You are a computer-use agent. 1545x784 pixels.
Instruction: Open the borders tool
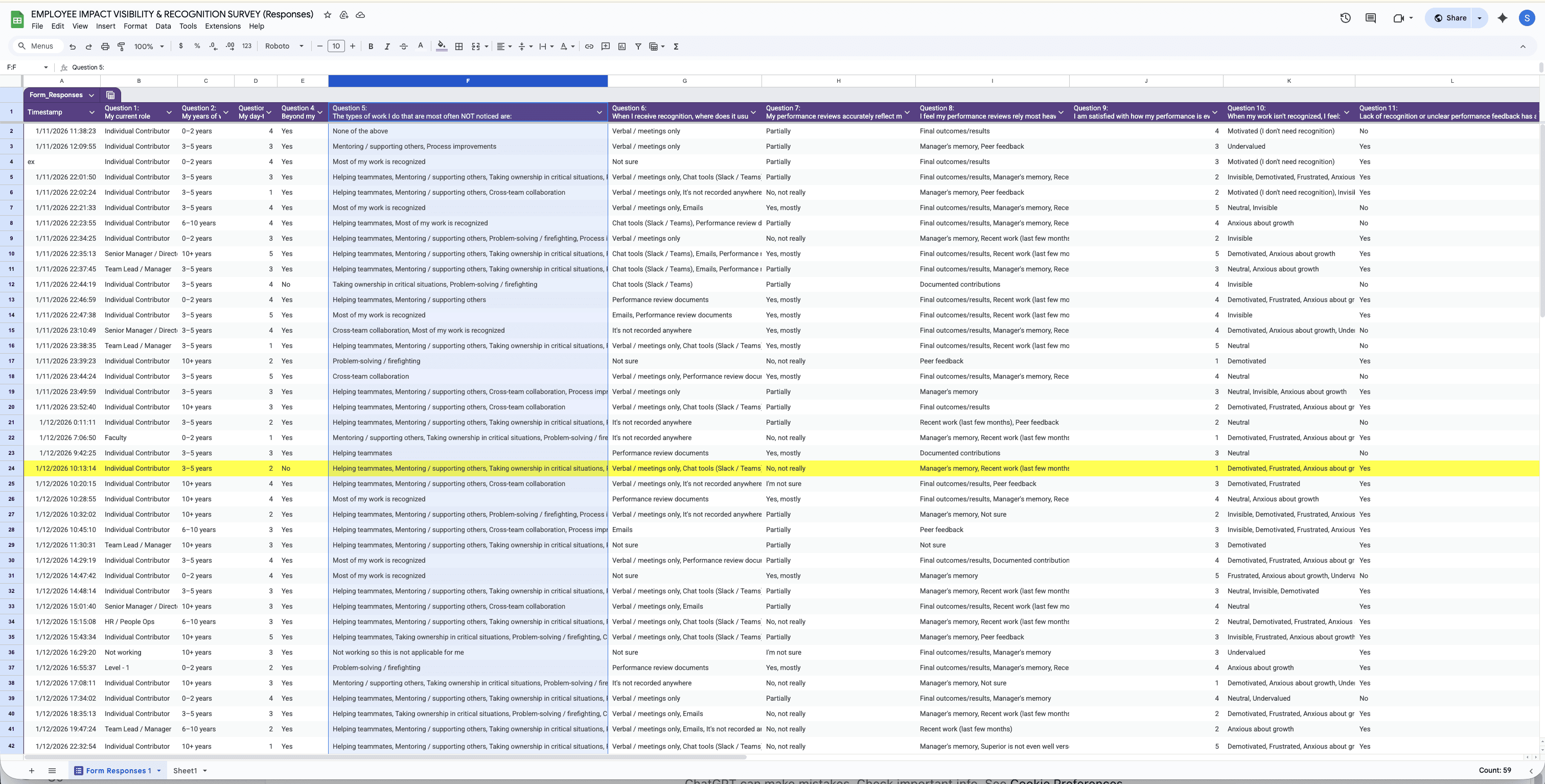pyautogui.click(x=459, y=46)
